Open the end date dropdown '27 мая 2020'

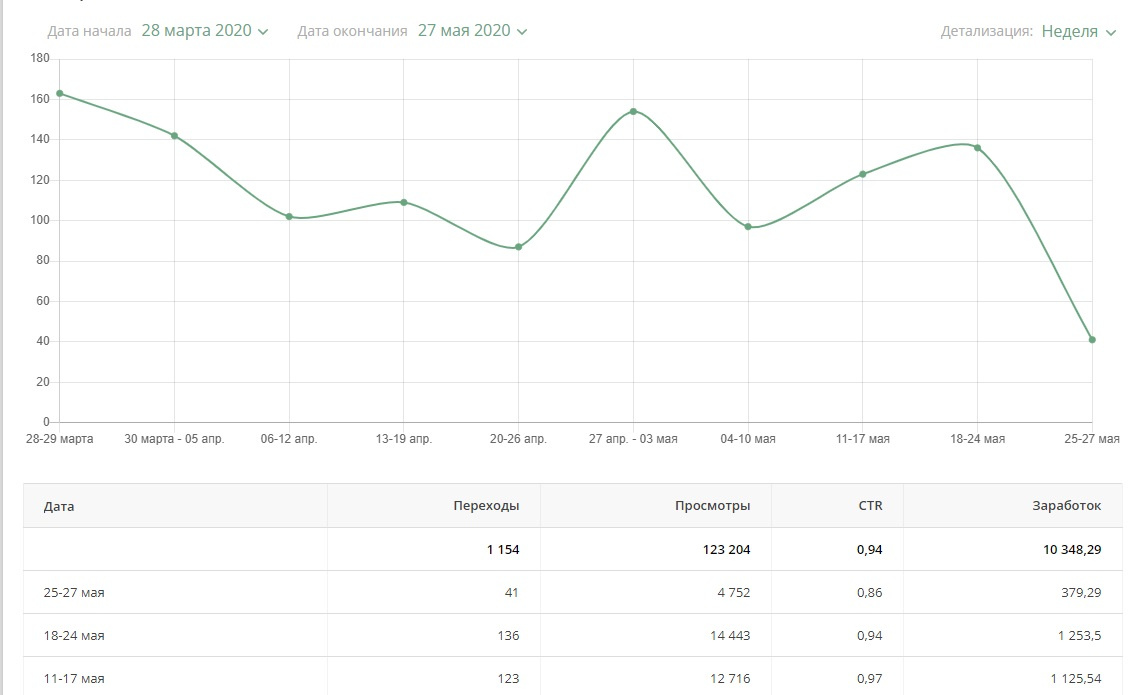(472, 31)
